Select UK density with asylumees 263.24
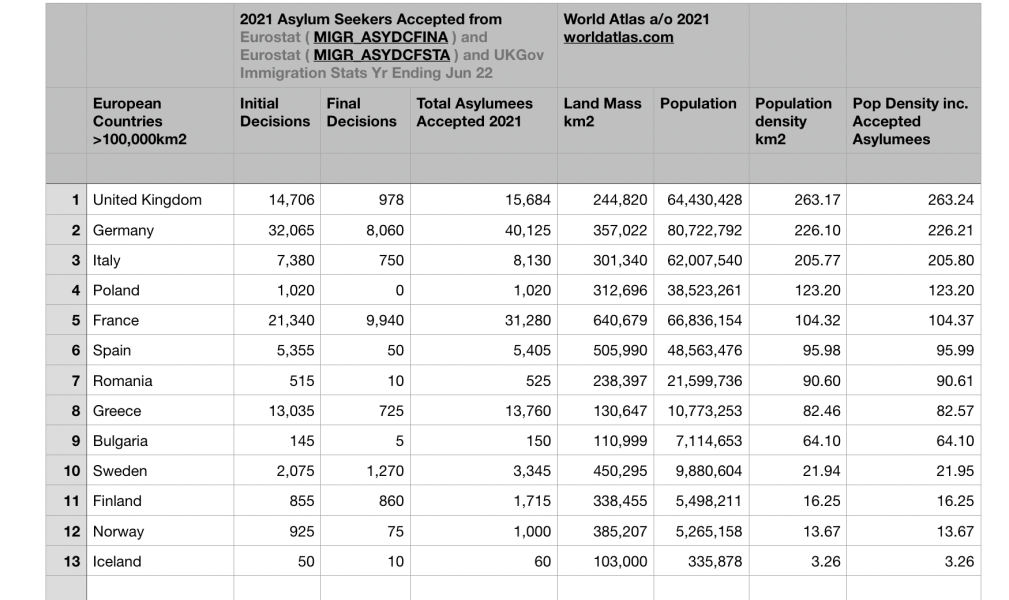 (914, 200)
